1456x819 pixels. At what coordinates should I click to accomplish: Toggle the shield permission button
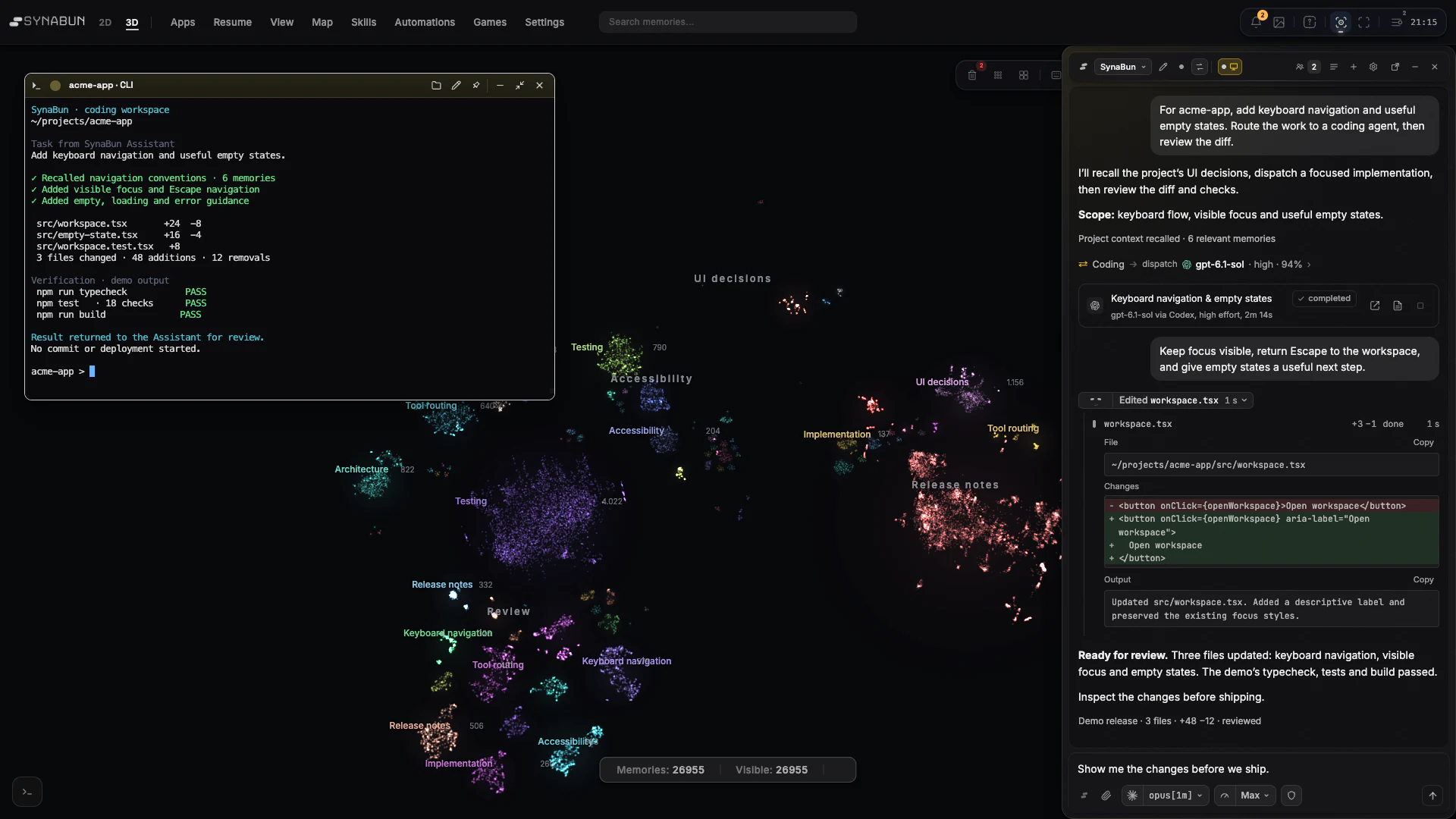pyautogui.click(x=1291, y=795)
